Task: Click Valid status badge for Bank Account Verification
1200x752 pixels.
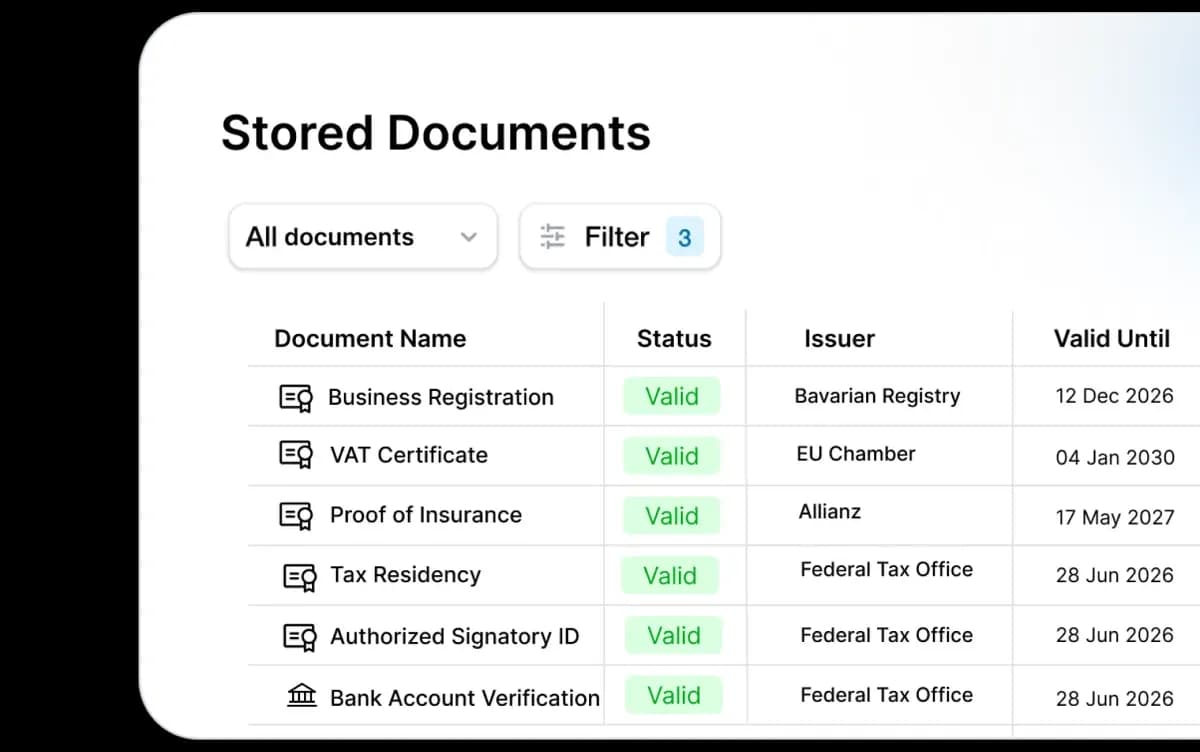Action: pyautogui.click(x=674, y=695)
